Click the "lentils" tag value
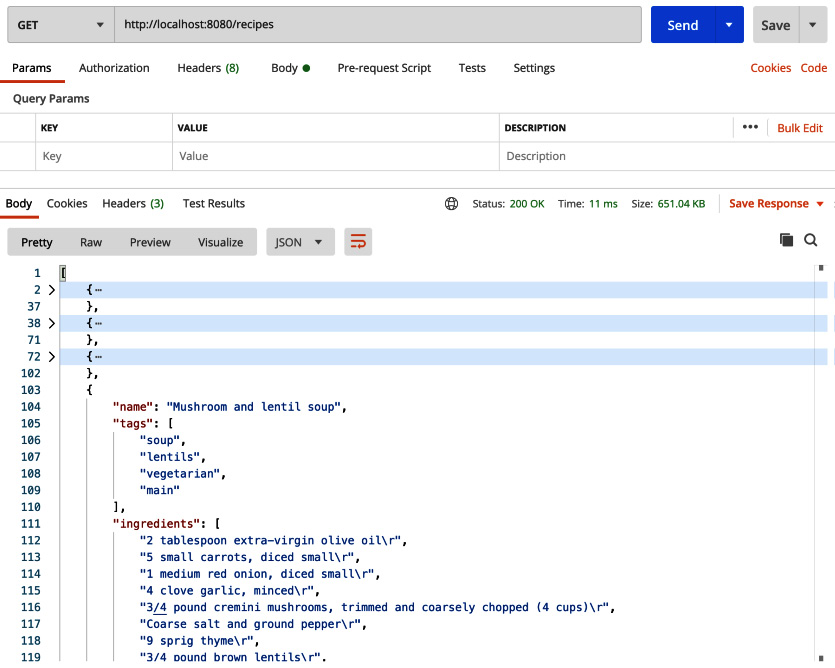The image size is (835, 668). pos(169,457)
